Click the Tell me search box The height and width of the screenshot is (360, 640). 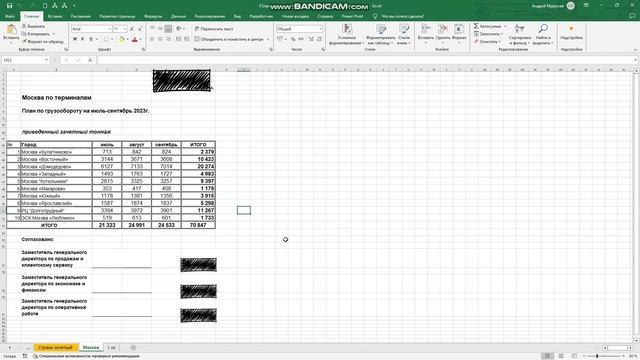[398, 16]
